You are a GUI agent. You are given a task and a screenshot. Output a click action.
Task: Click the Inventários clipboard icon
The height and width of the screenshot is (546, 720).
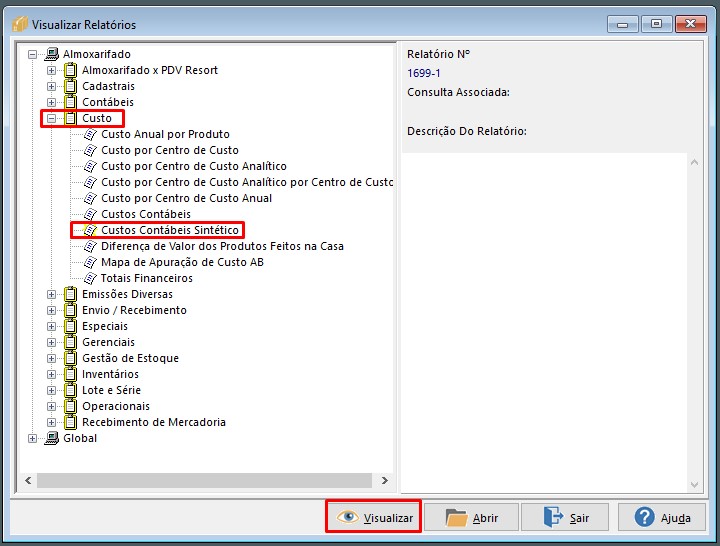70,374
